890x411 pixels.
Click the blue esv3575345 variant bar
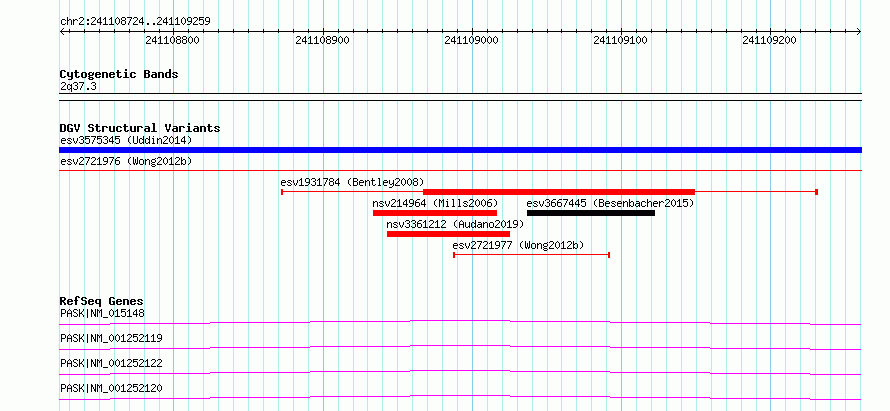pyautogui.click(x=460, y=150)
